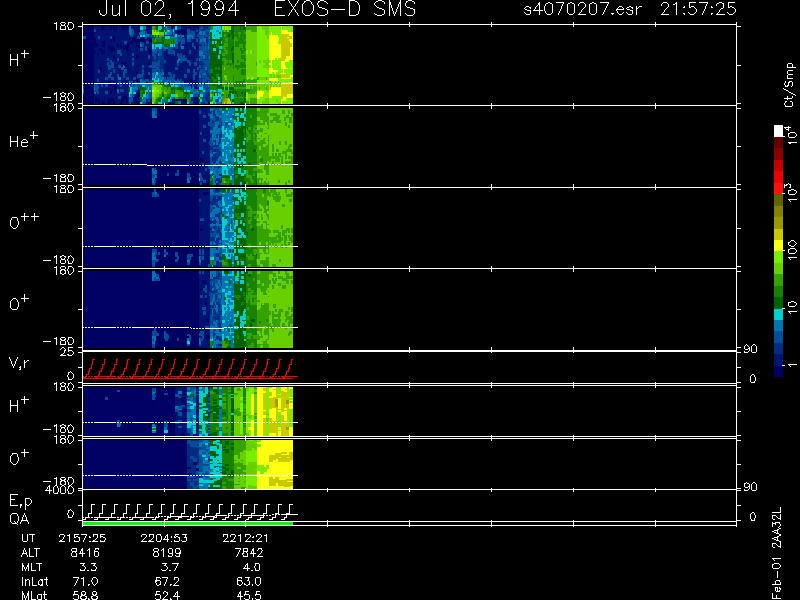The width and height of the screenshot is (800, 600).
Task: Click the header time '21:57:25'
Action: pos(698,9)
